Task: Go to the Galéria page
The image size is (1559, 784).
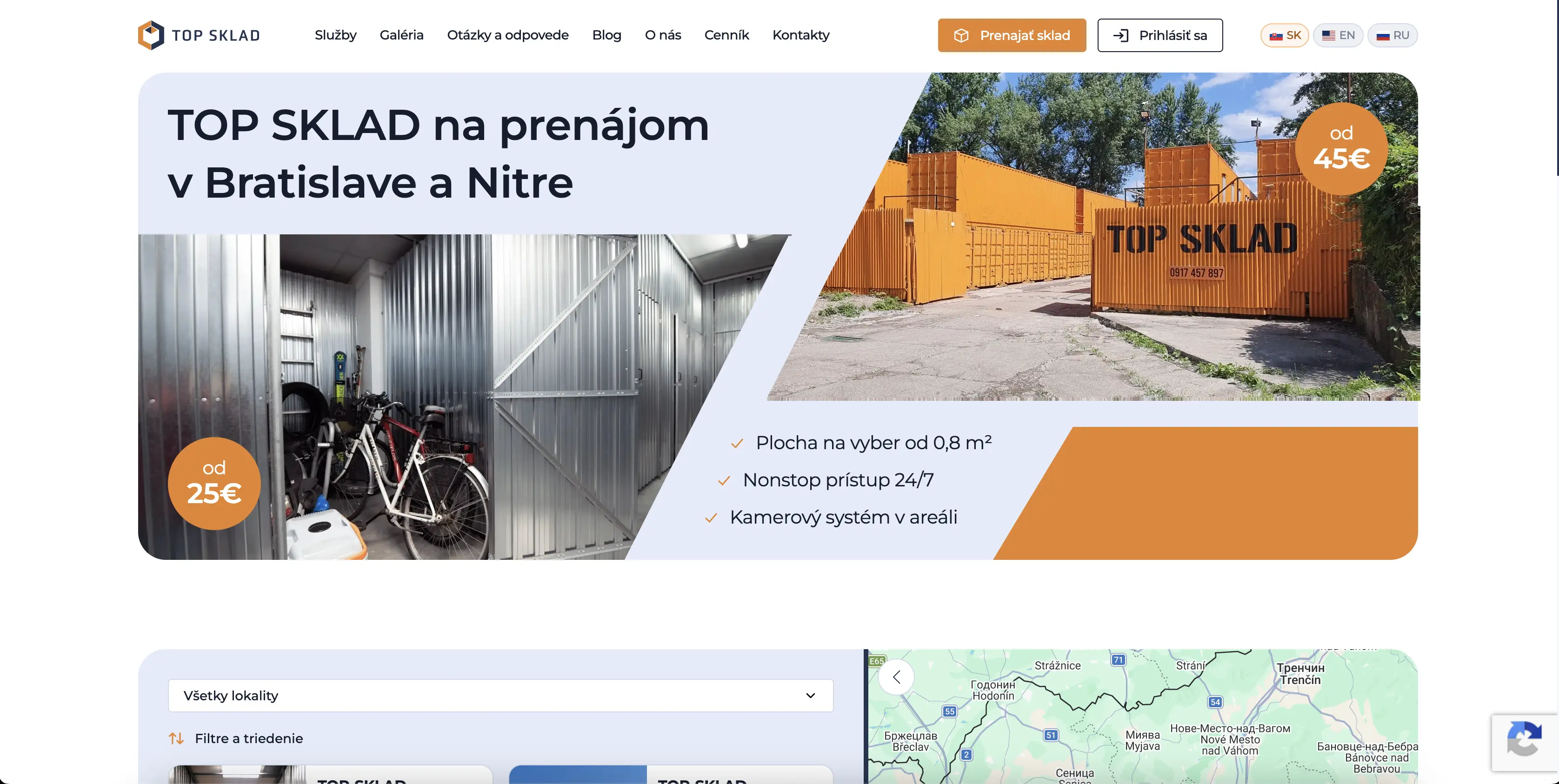Action: (401, 35)
